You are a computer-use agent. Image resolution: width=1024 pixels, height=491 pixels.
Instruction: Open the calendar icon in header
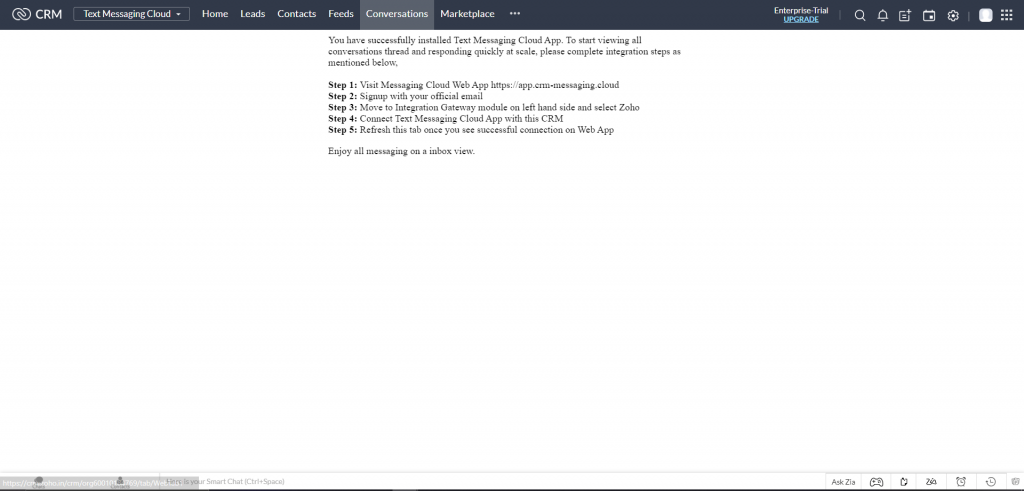929,16
